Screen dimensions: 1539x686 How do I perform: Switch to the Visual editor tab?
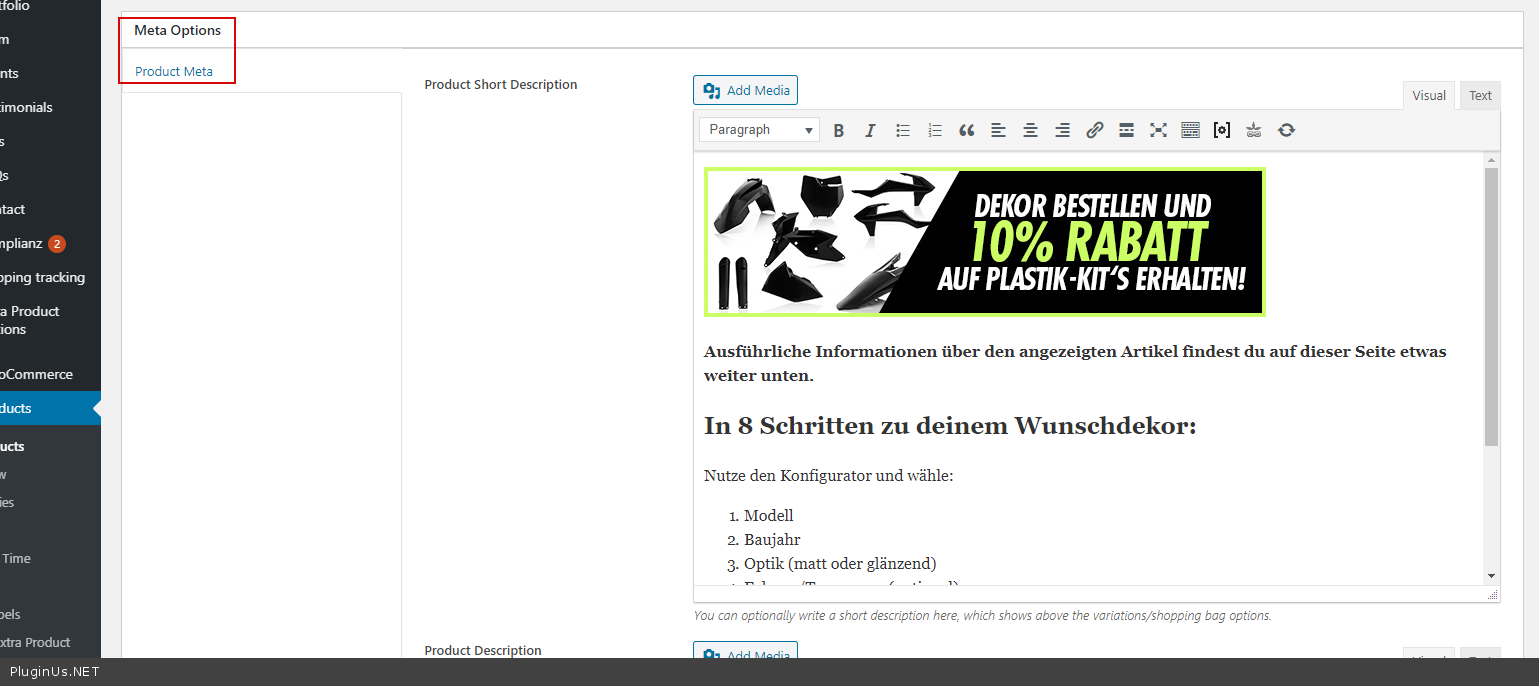tap(1428, 96)
